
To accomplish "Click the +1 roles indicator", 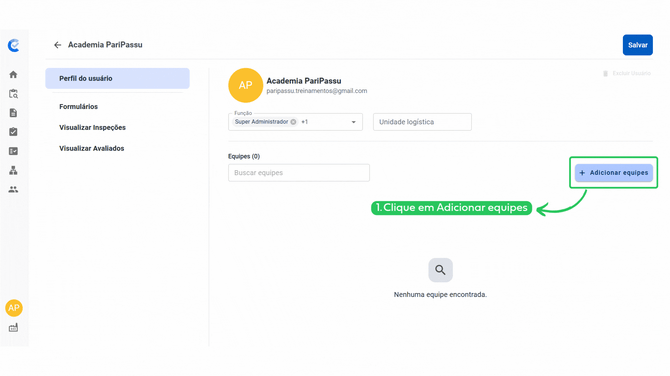I will pyautogui.click(x=305, y=122).
